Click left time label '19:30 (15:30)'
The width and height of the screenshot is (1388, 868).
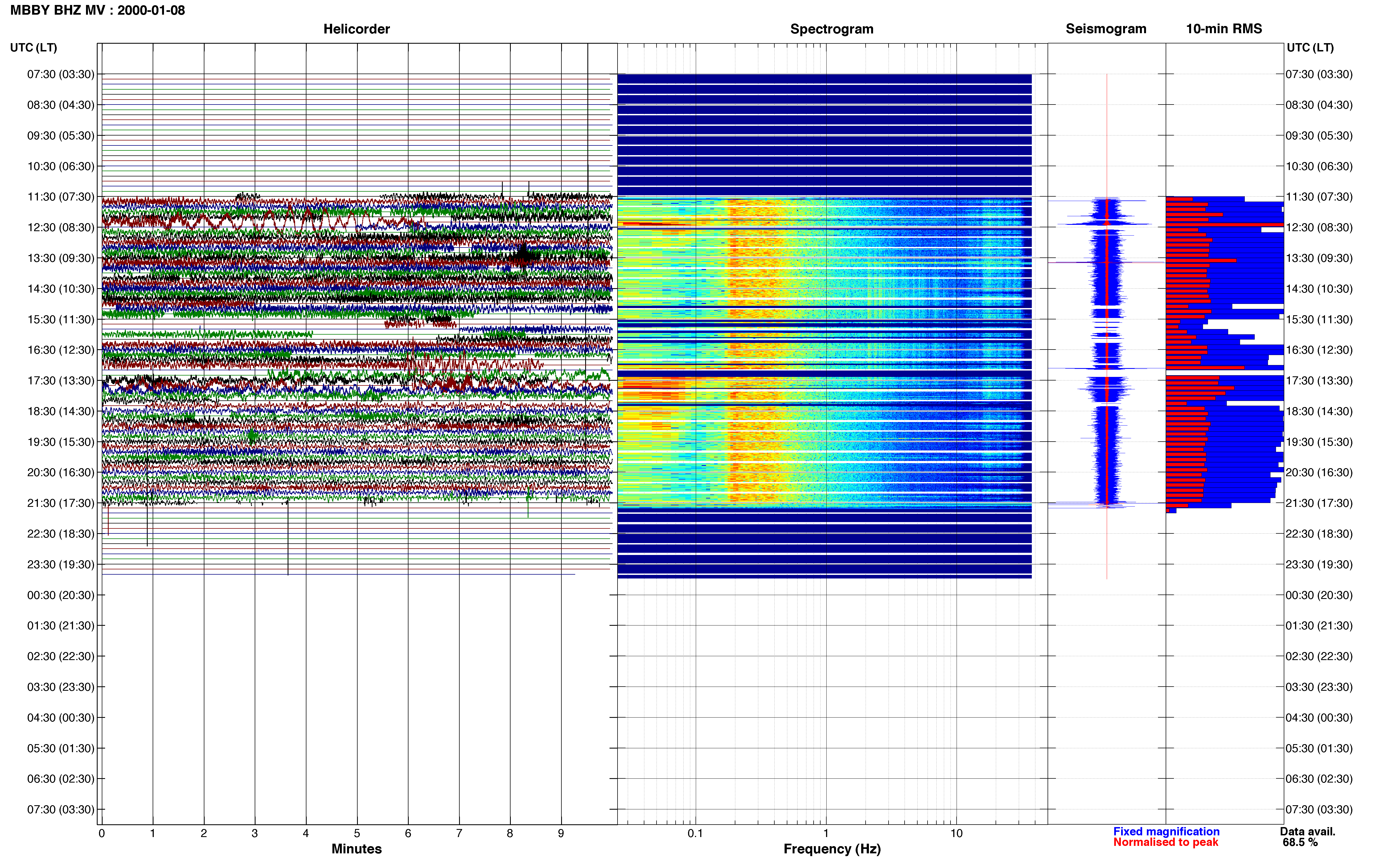(x=61, y=442)
